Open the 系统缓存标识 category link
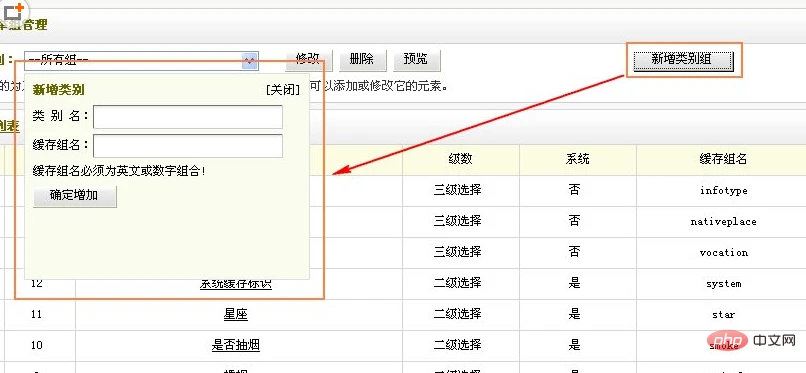This screenshot has height=373, width=806. (235, 283)
